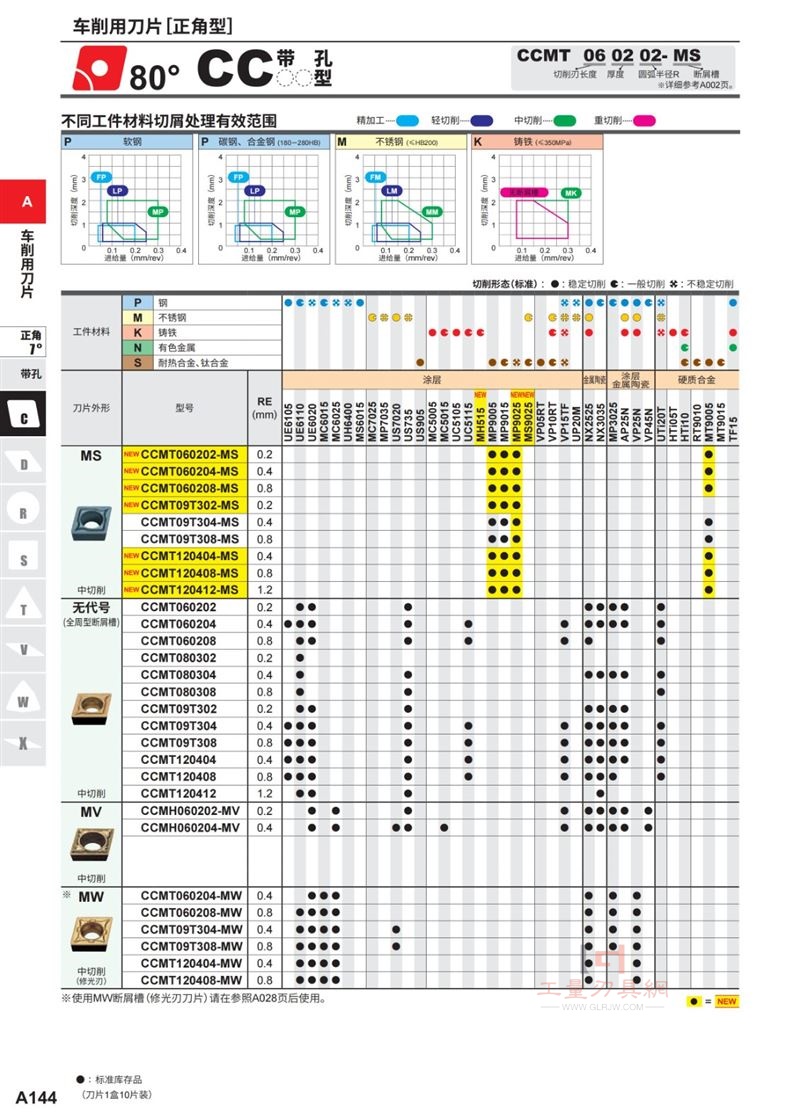
Task: Click the MP badge in the 碳钢、合金钢 chart
Action: pyautogui.click(x=295, y=211)
